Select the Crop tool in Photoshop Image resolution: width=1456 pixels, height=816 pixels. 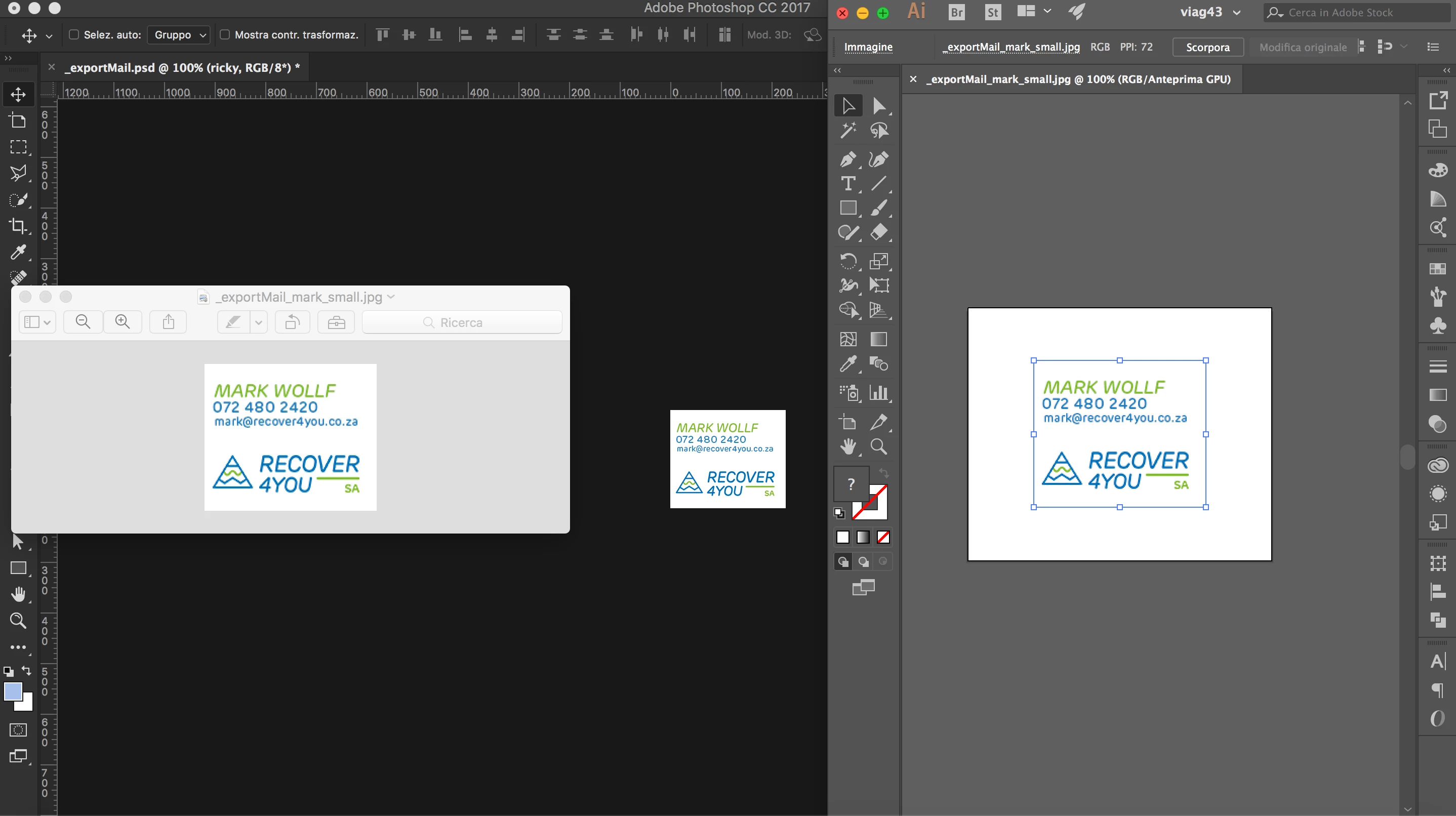(18, 226)
